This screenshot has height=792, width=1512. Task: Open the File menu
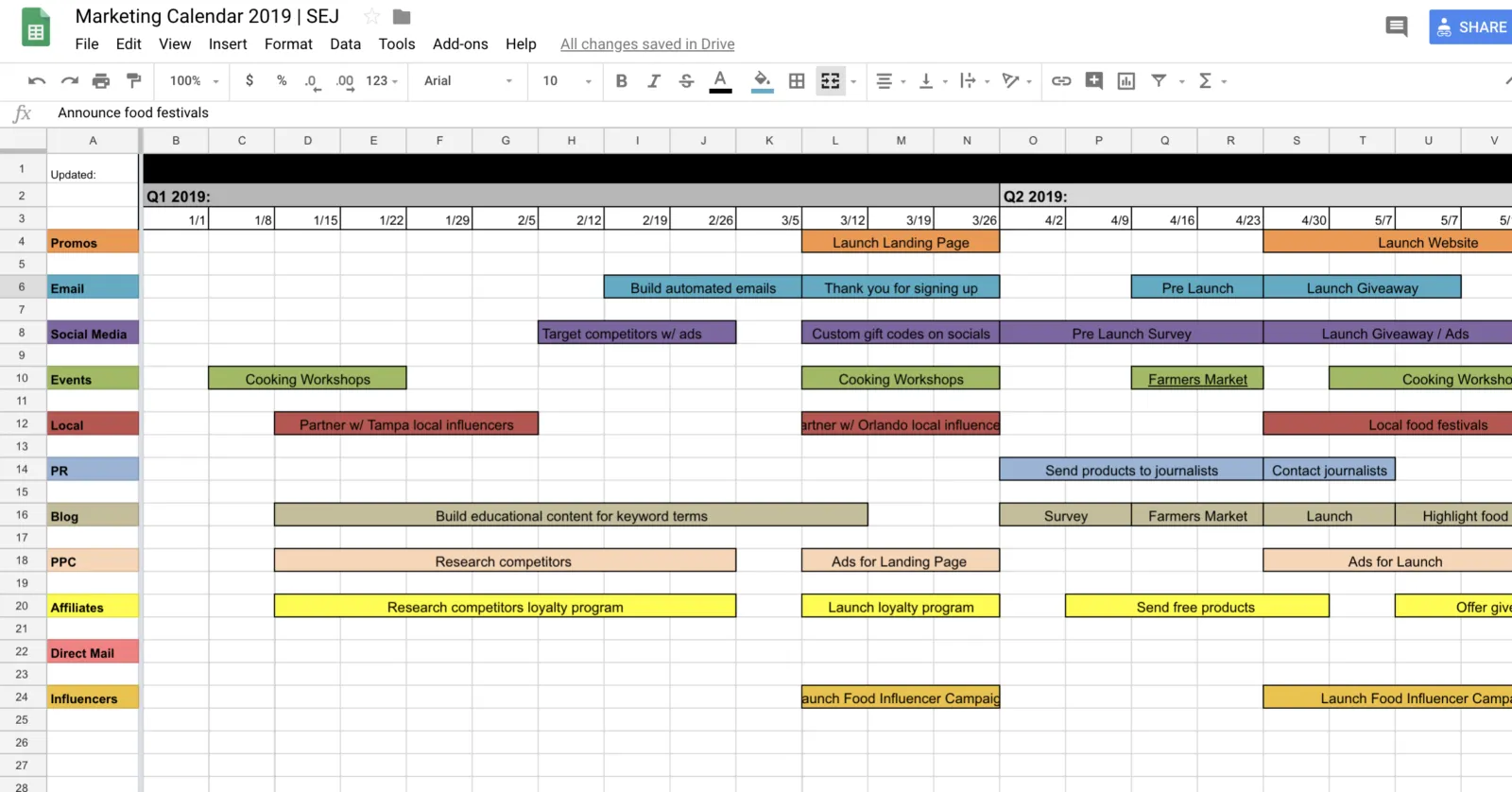click(87, 44)
